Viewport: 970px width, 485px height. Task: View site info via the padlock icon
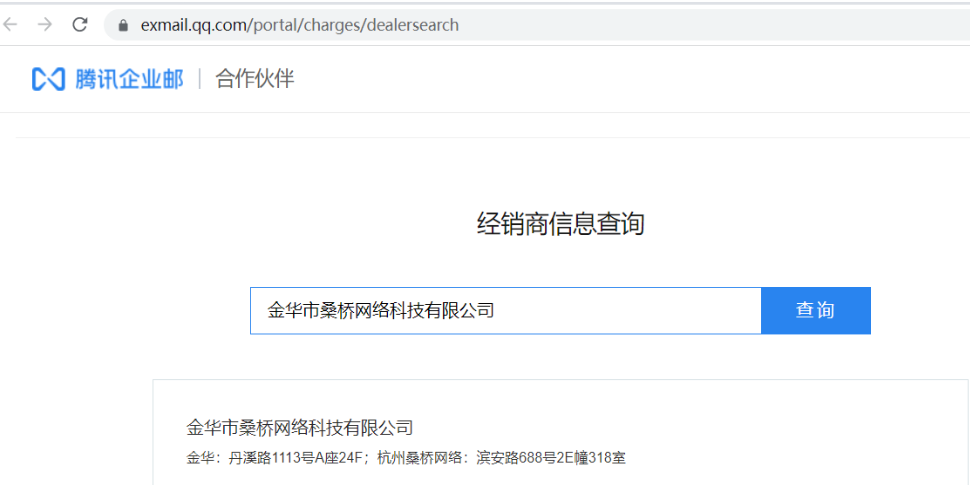123,25
